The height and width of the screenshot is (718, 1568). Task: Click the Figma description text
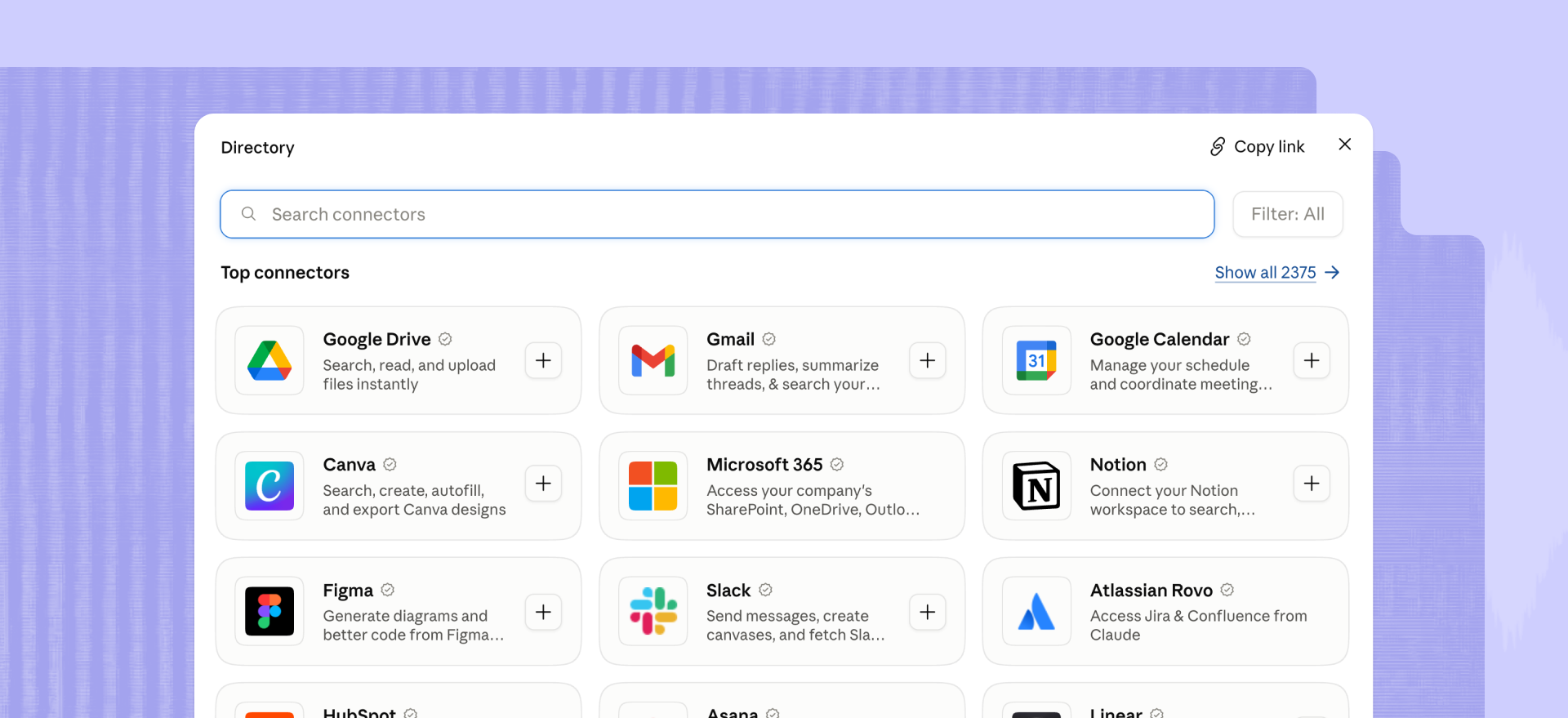coord(413,626)
